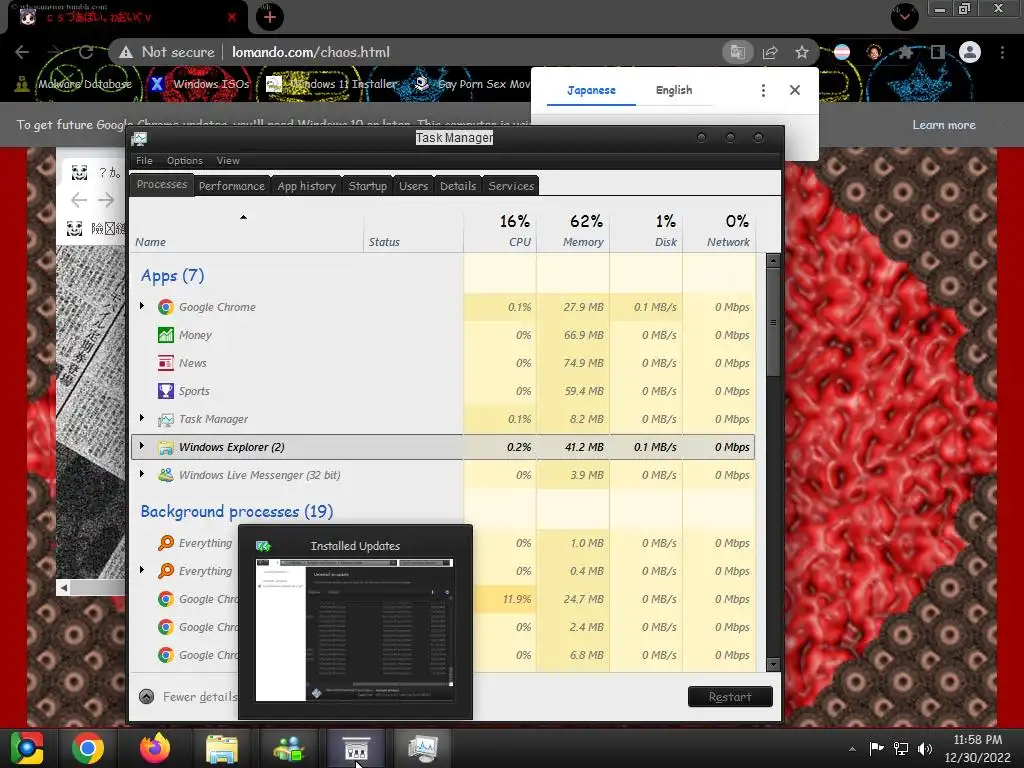
Task: Show hidden tray icons arrow
Action: click(x=852, y=749)
